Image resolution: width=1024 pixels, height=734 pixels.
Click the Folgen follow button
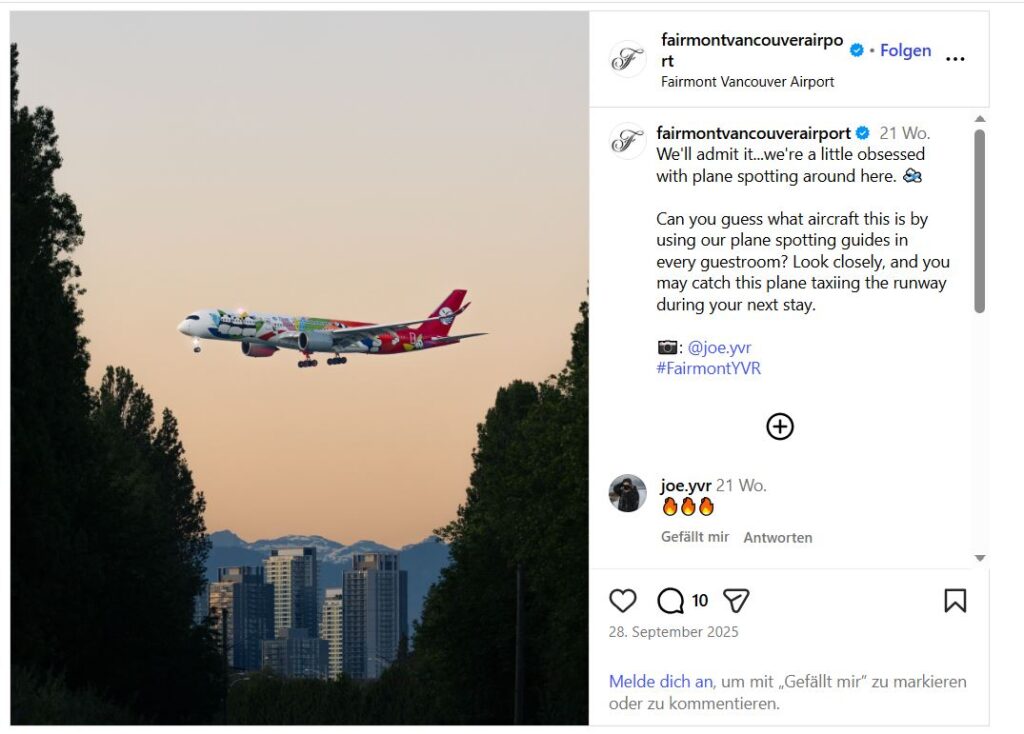tap(905, 50)
